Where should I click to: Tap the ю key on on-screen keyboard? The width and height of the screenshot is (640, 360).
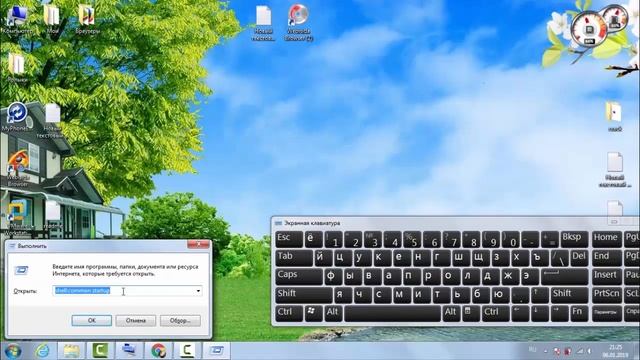[x=500, y=295]
